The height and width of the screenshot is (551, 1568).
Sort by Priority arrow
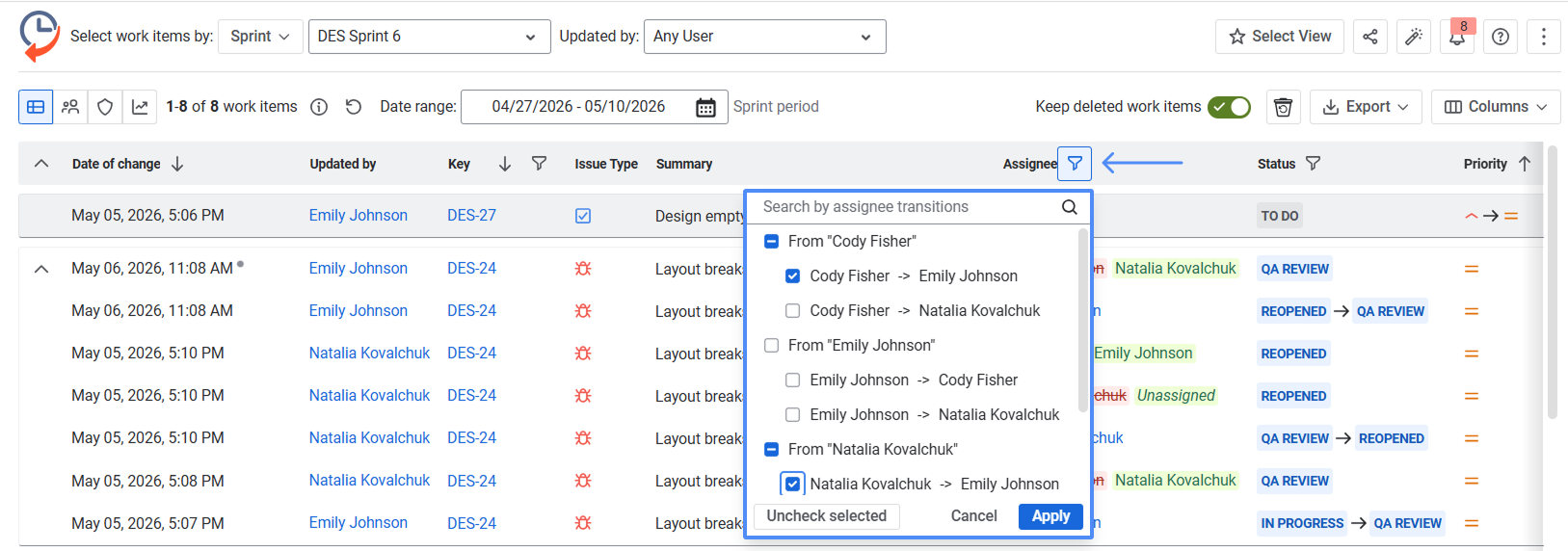click(x=1525, y=164)
